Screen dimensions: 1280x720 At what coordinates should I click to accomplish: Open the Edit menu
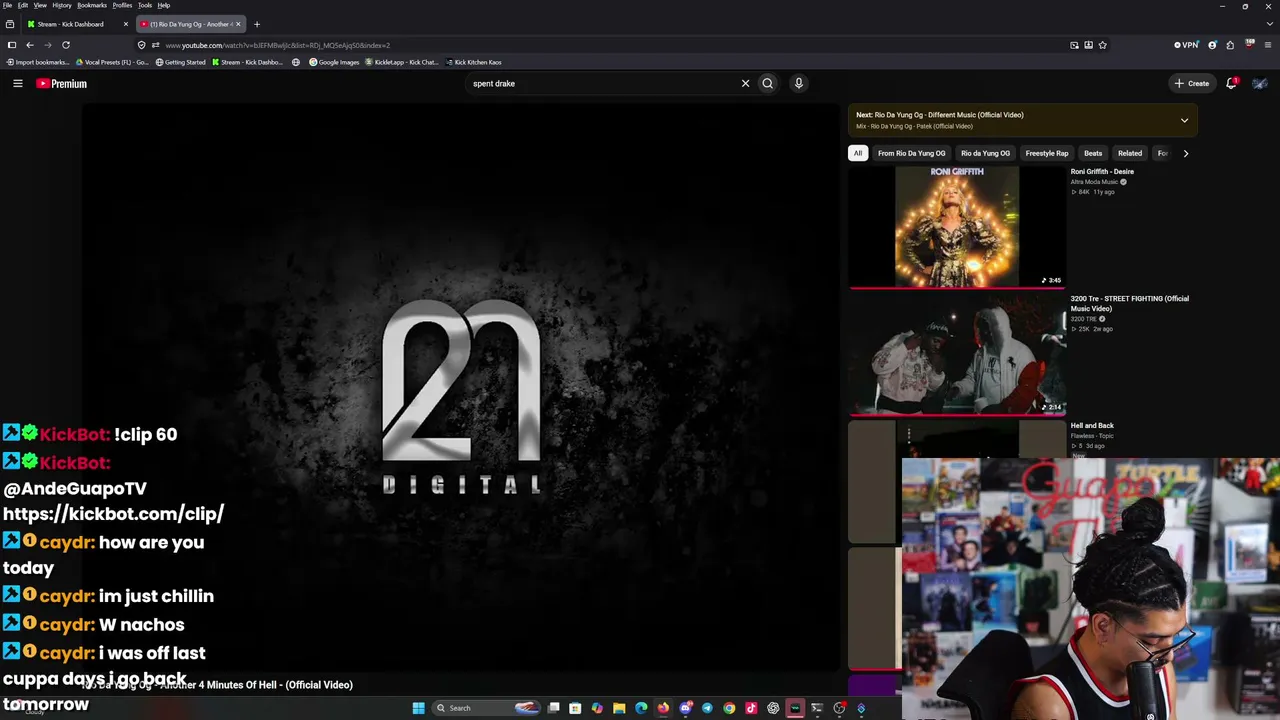click(x=23, y=5)
